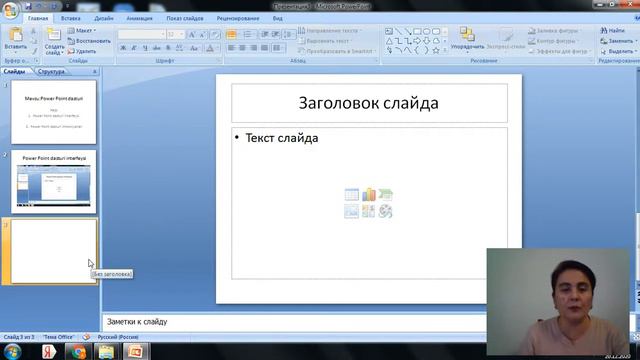The width and height of the screenshot is (640, 360).
Task: Click the spell check icon in status bar
Action: [86, 337]
